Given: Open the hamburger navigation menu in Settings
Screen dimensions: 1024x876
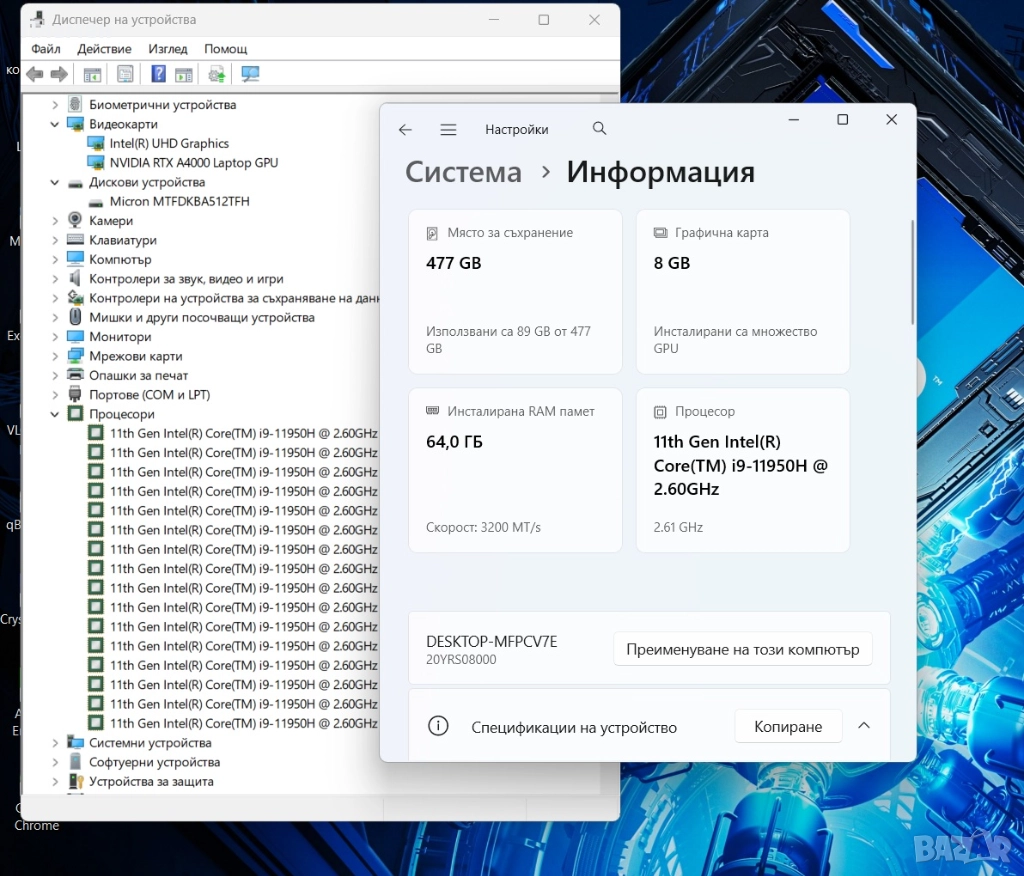Looking at the screenshot, I should [448, 130].
